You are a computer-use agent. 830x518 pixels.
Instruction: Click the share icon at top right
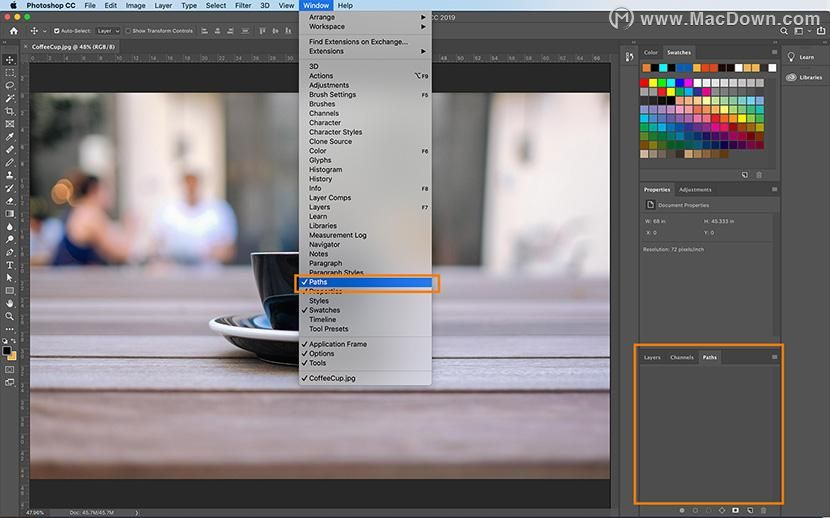pyautogui.click(x=820, y=31)
